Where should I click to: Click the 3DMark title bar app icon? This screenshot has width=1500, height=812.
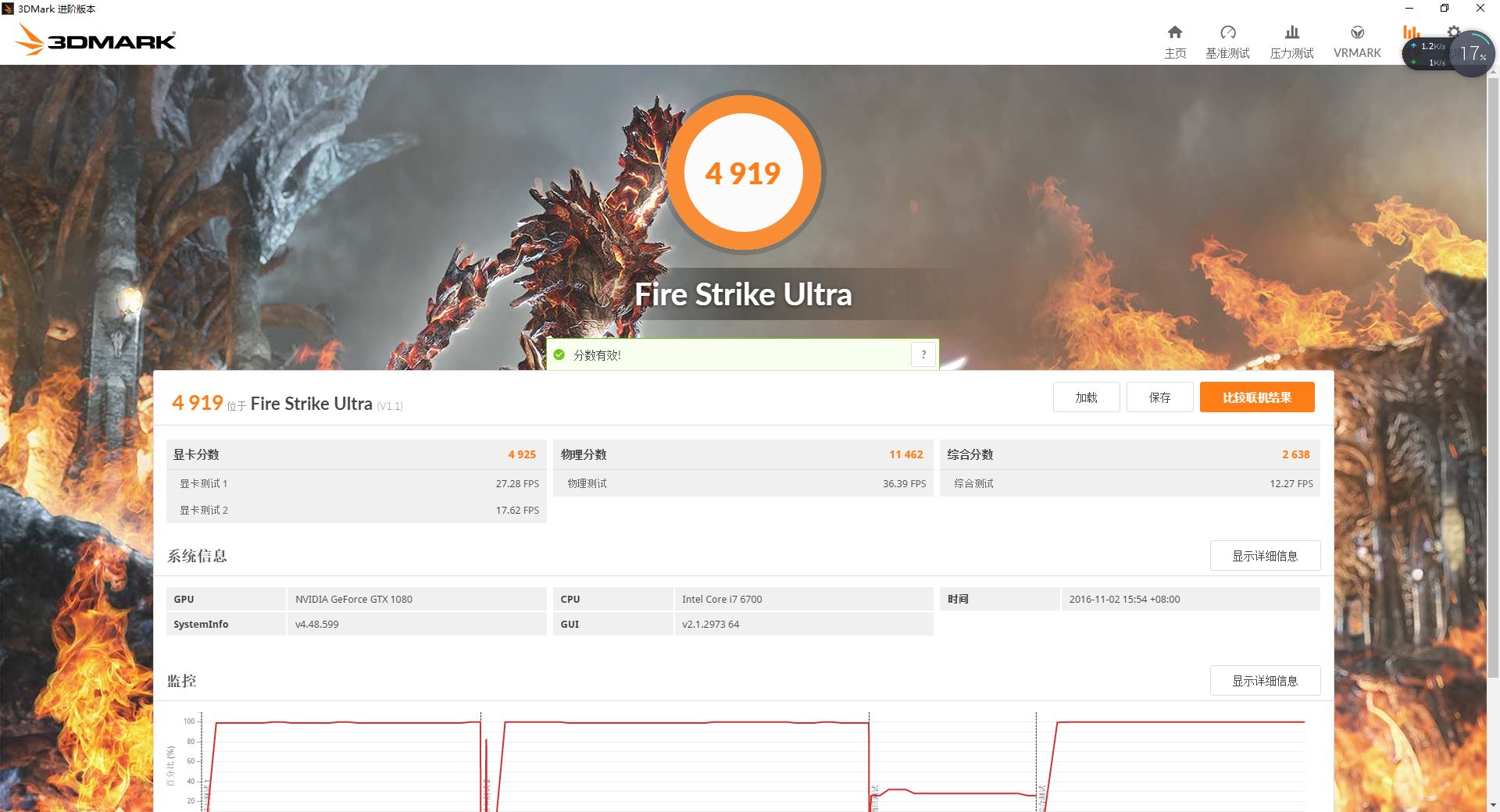tap(8, 9)
